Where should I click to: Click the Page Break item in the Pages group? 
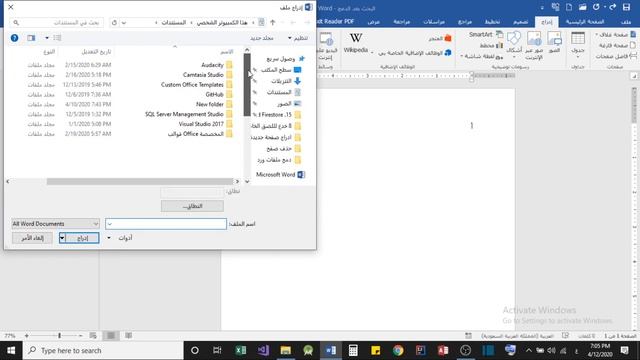[616, 56]
